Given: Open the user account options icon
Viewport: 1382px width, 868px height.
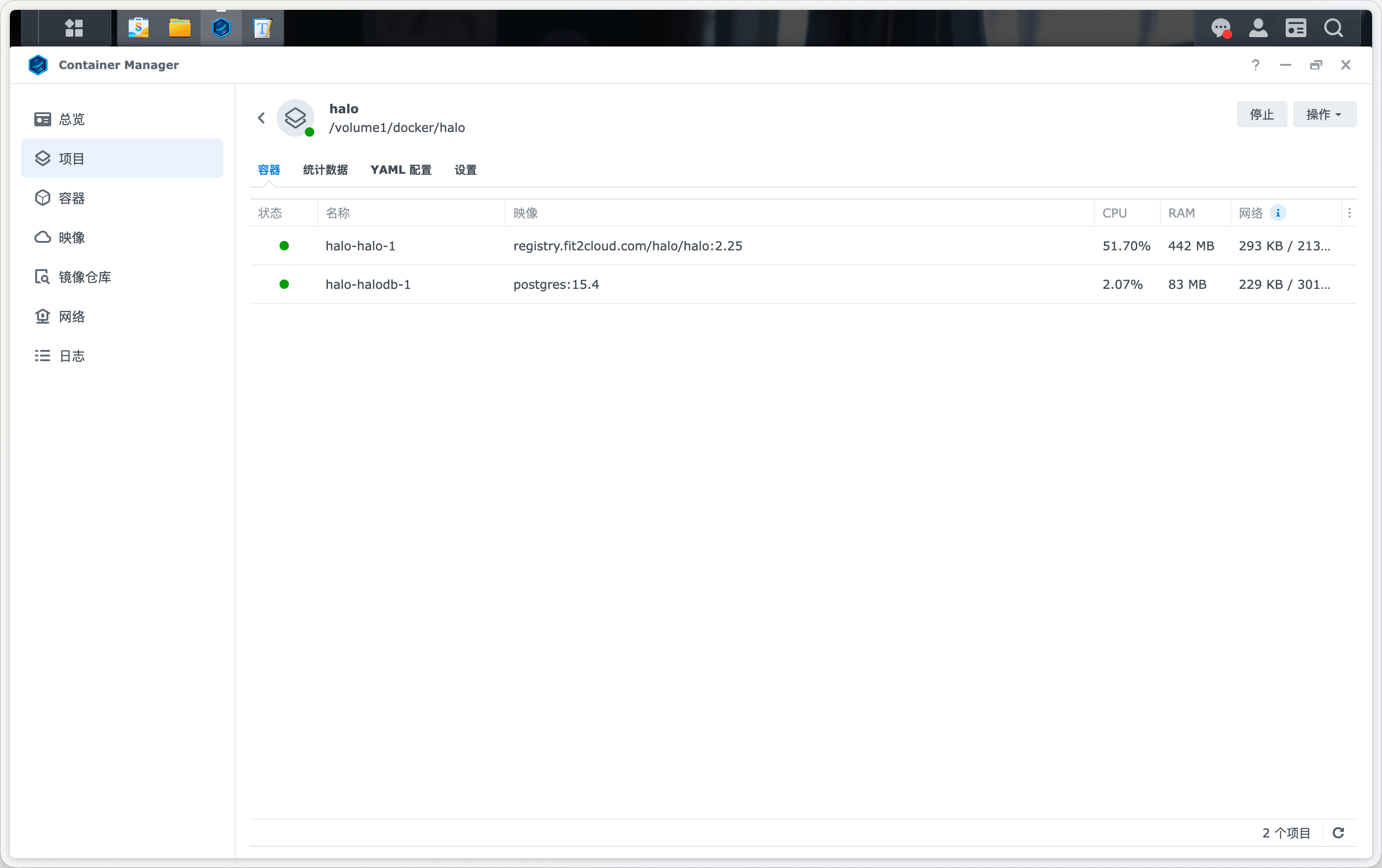Looking at the screenshot, I should (1258, 28).
